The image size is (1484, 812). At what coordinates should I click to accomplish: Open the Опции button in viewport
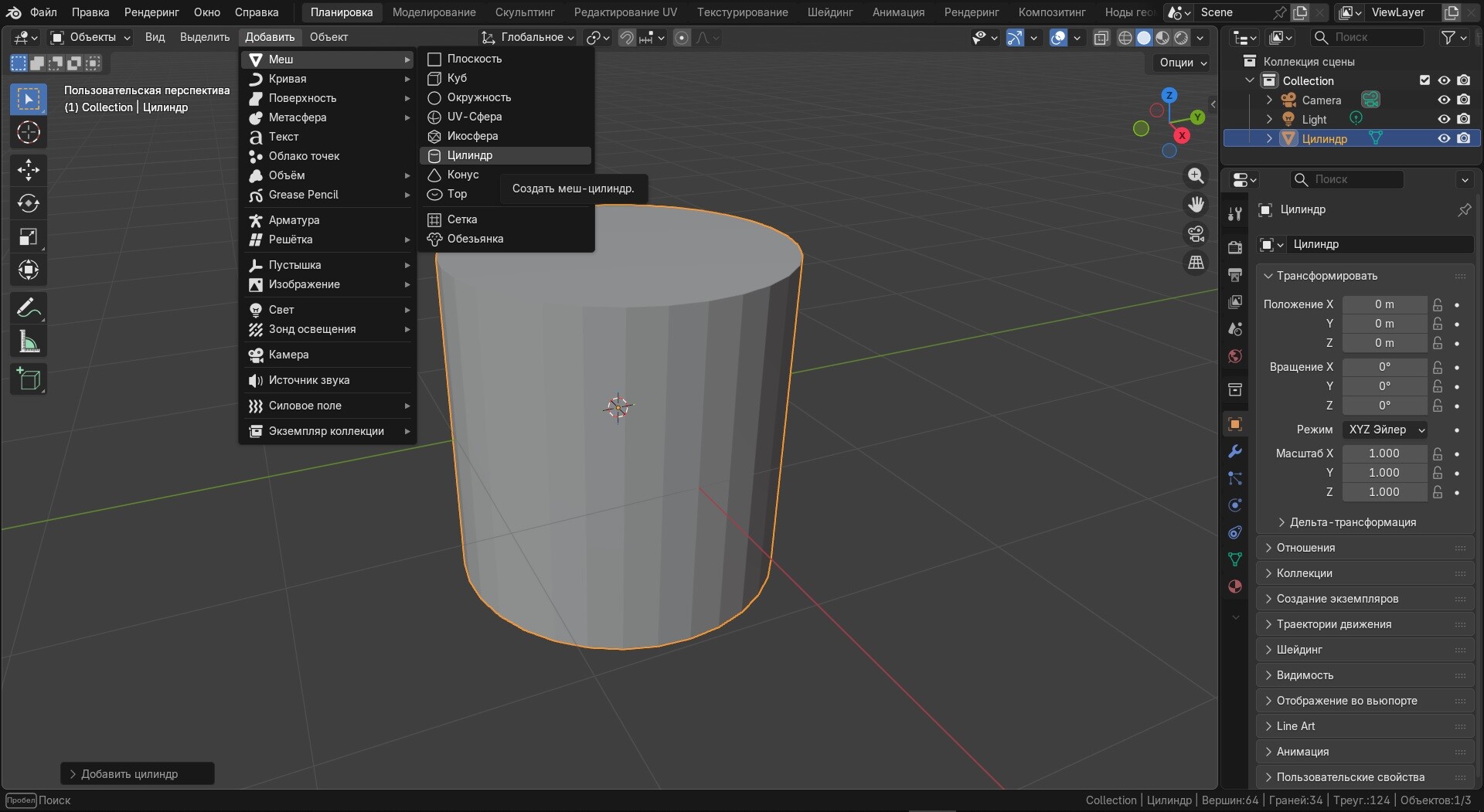(1182, 63)
